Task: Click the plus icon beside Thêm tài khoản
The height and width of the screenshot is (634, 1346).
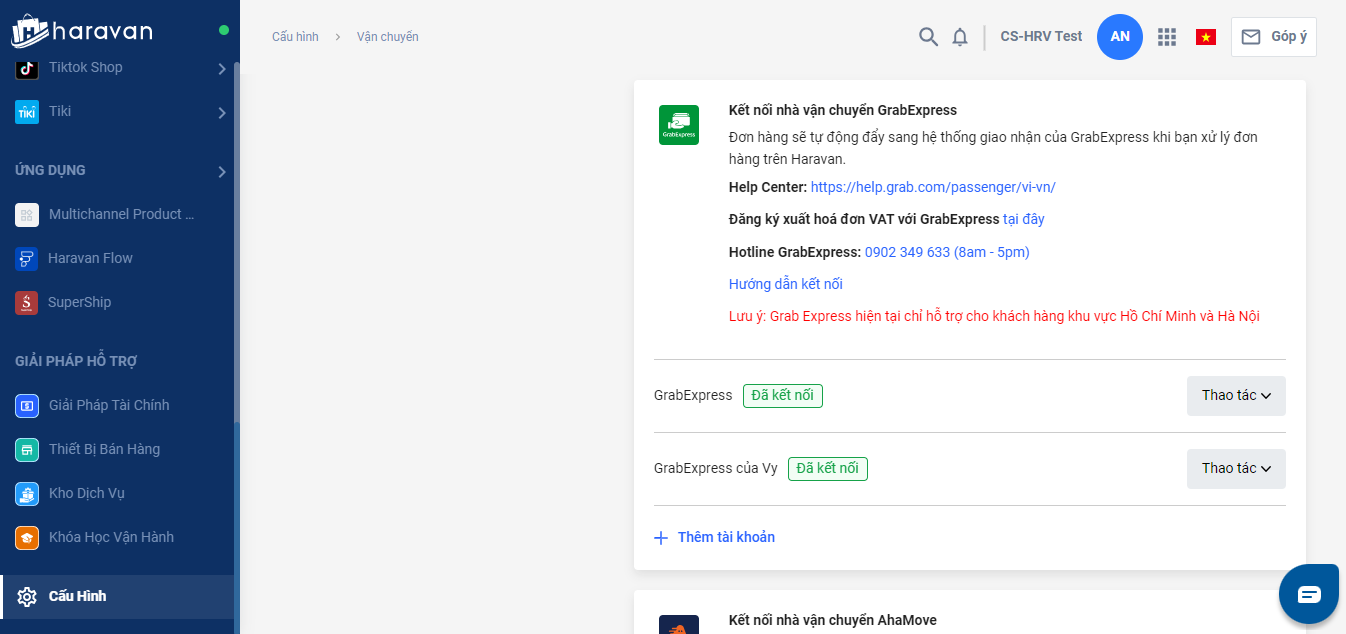Action: click(660, 538)
